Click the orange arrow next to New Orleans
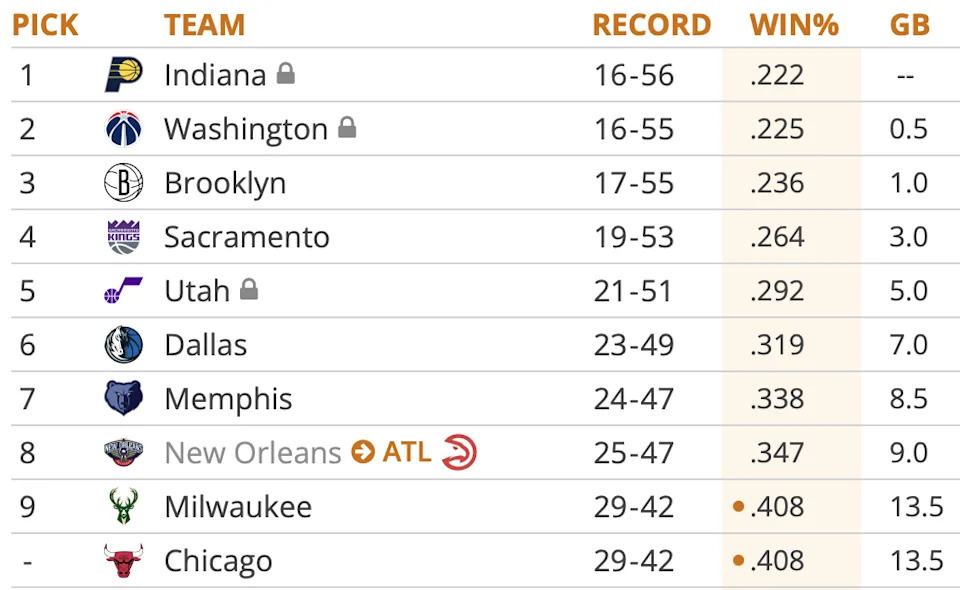 363,453
